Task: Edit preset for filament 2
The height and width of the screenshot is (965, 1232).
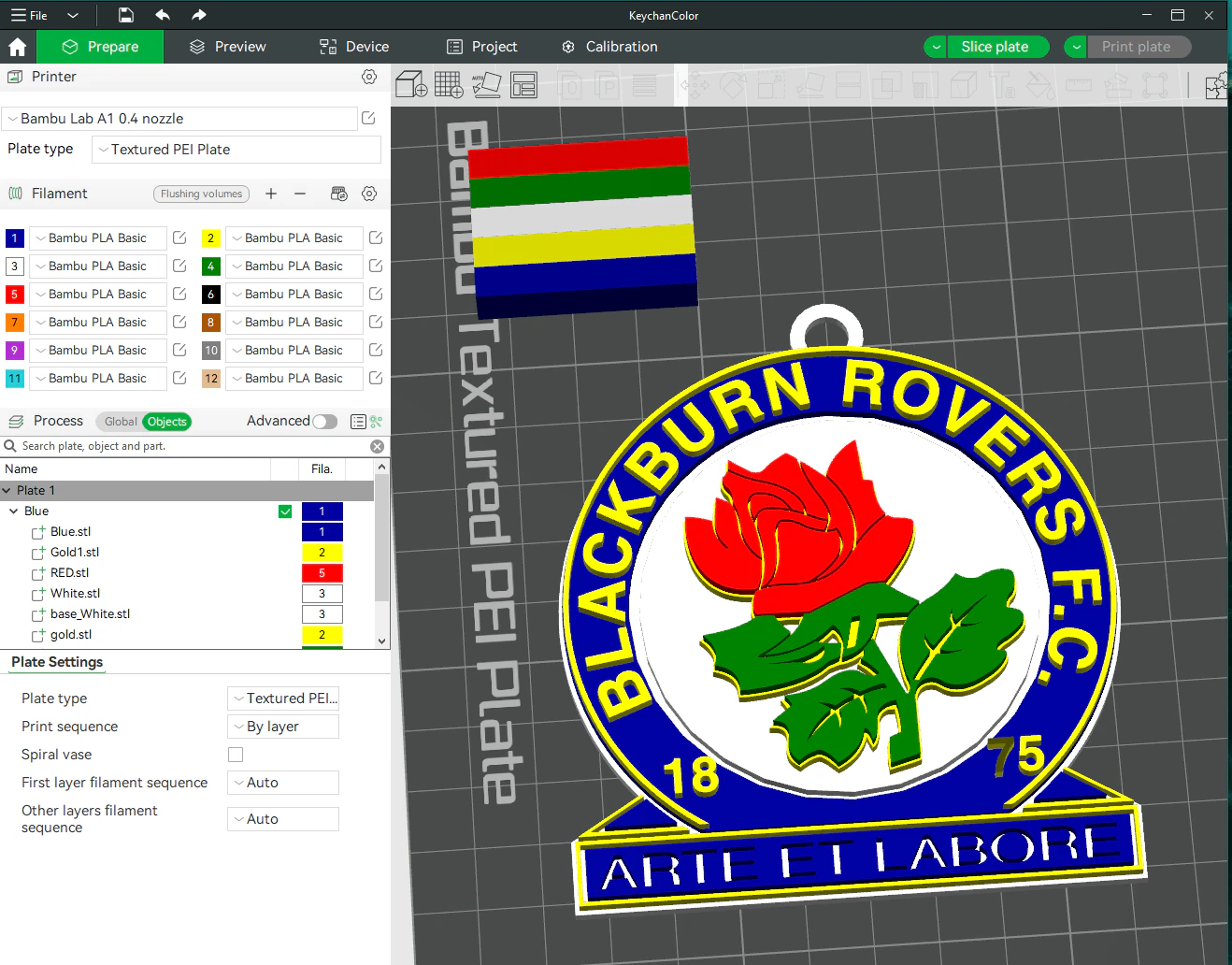Action: [x=376, y=238]
